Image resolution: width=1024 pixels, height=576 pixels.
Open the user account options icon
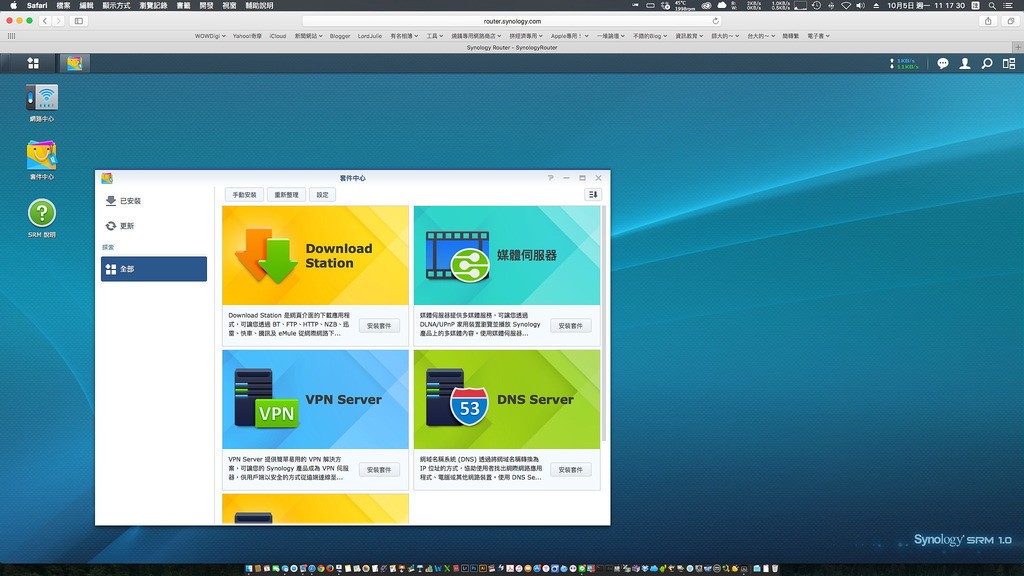(965, 63)
